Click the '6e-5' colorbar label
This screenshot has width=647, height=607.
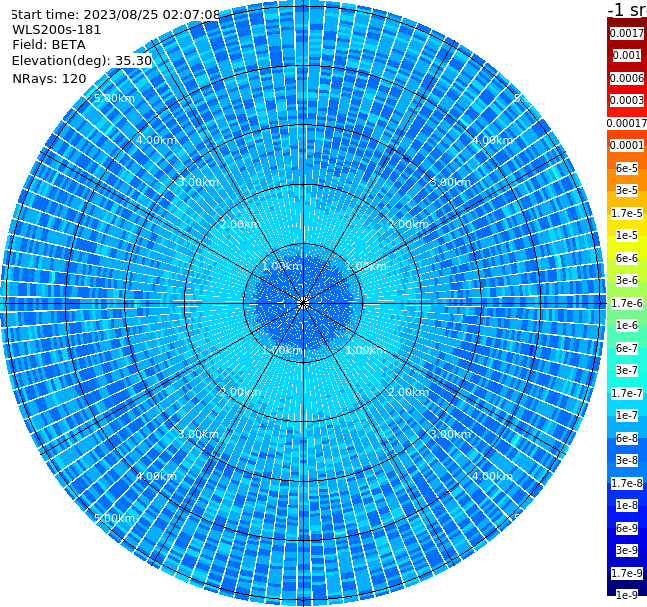pyautogui.click(x=627, y=168)
